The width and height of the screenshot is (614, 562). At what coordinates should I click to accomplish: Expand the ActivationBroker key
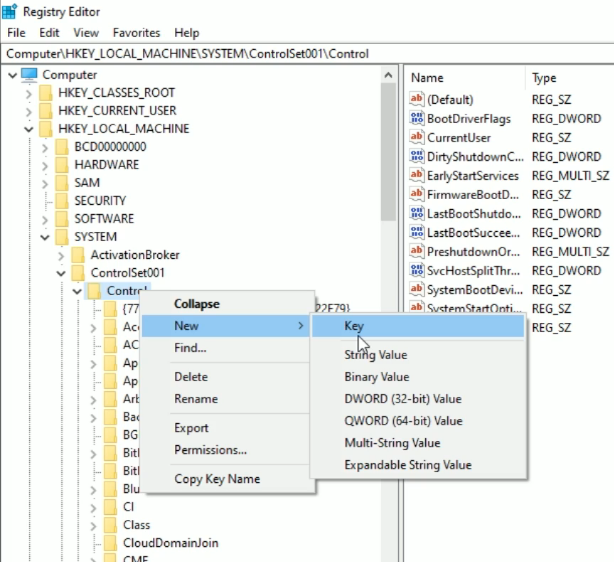[61, 256]
